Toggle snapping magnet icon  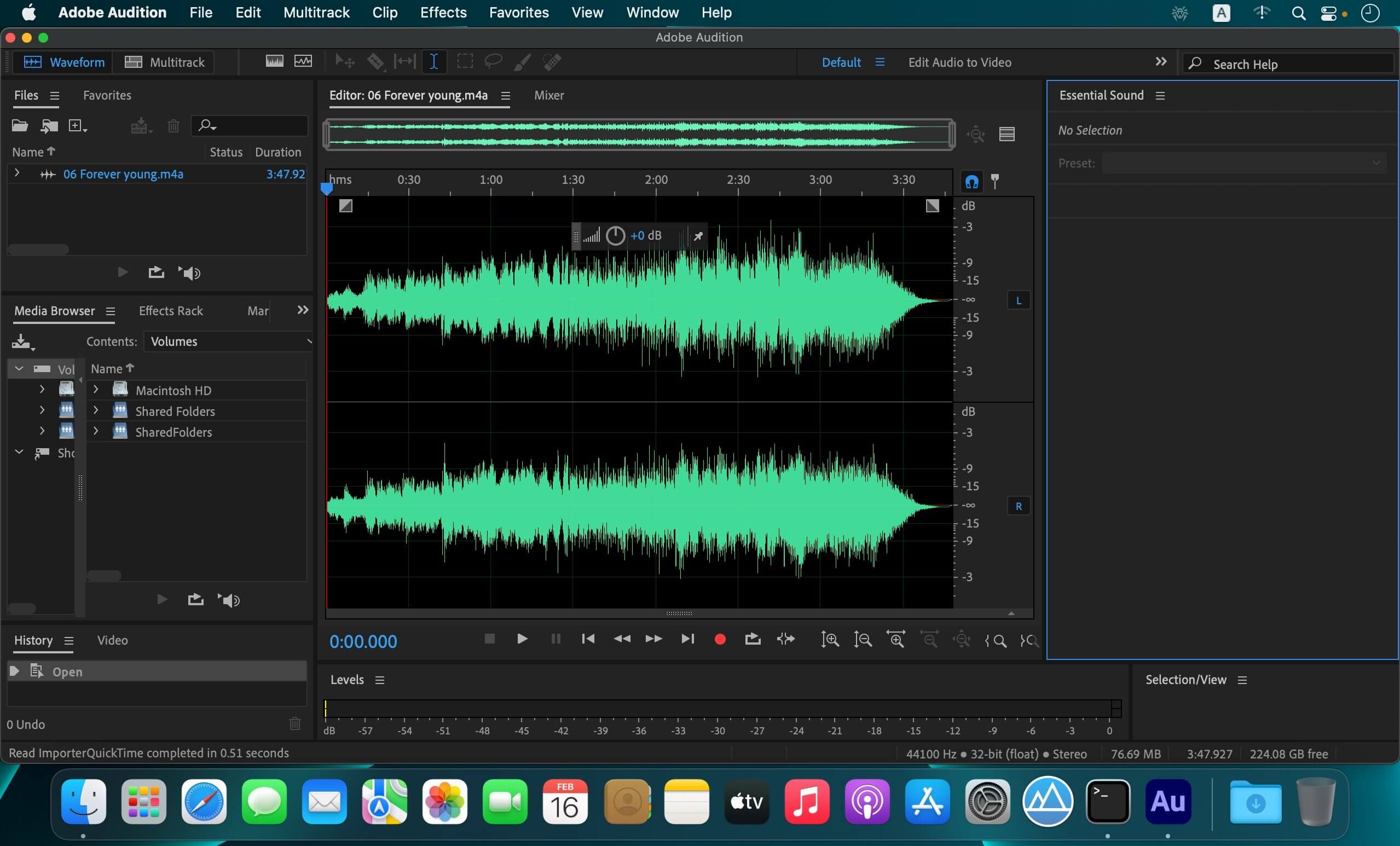tap(971, 182)
